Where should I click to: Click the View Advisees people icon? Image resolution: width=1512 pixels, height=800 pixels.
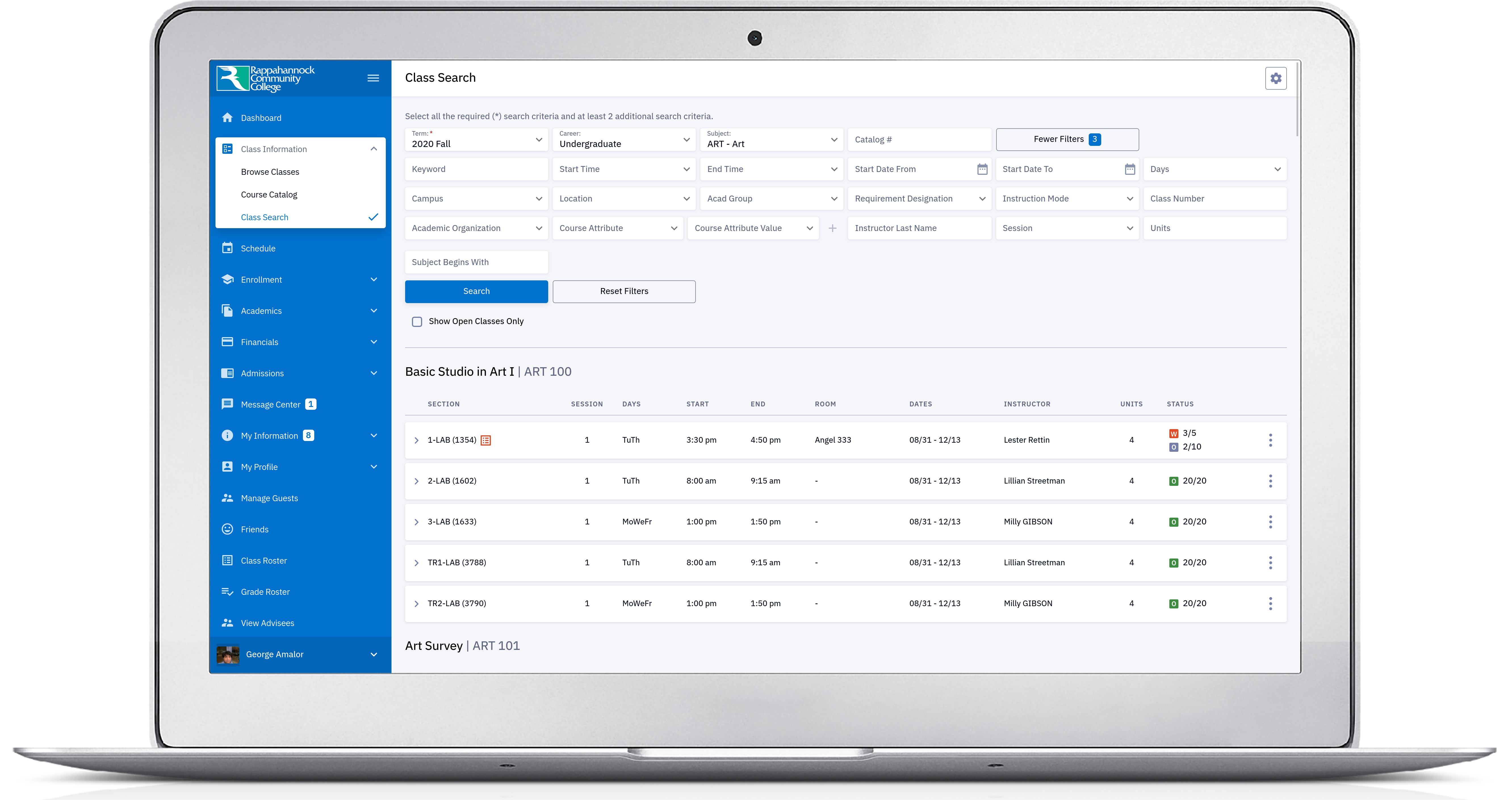[x=228, y=623]
